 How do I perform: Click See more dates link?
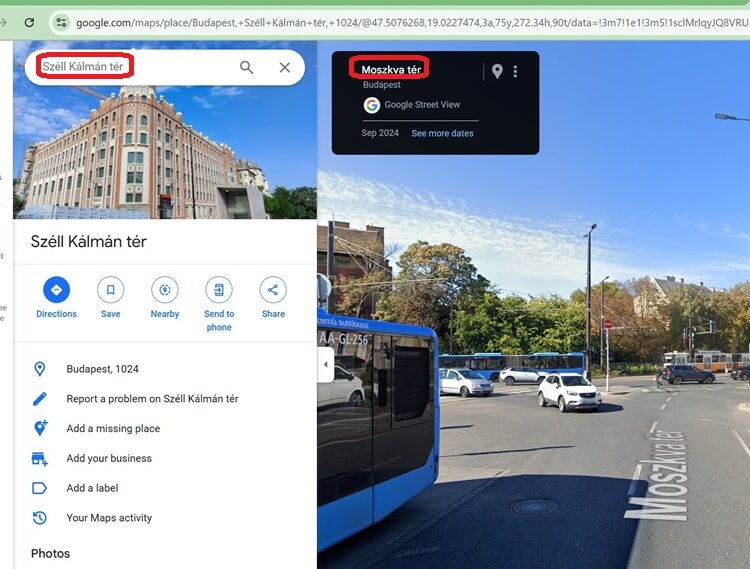(x=442, y=133)
